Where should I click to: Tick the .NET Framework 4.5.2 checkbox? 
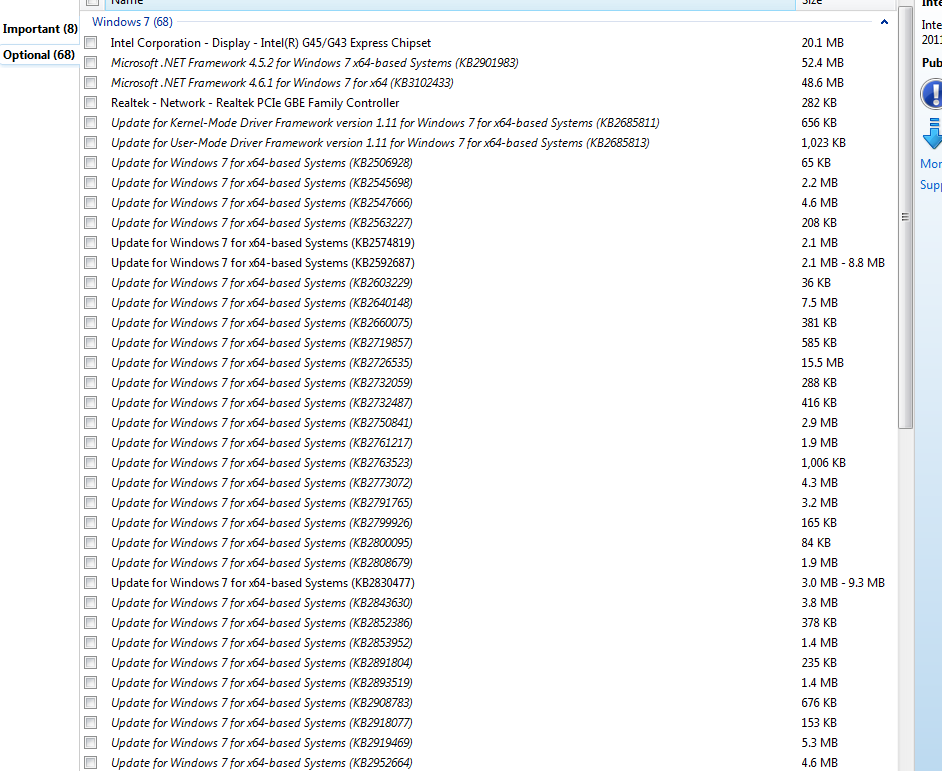pos(92,63)
